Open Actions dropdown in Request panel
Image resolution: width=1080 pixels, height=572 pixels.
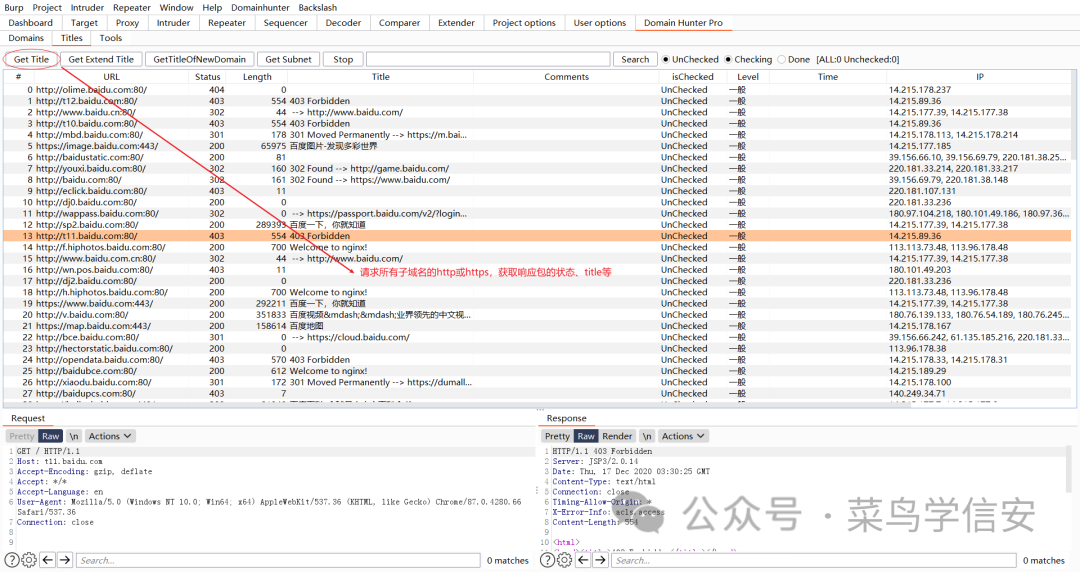click(110, 436)
